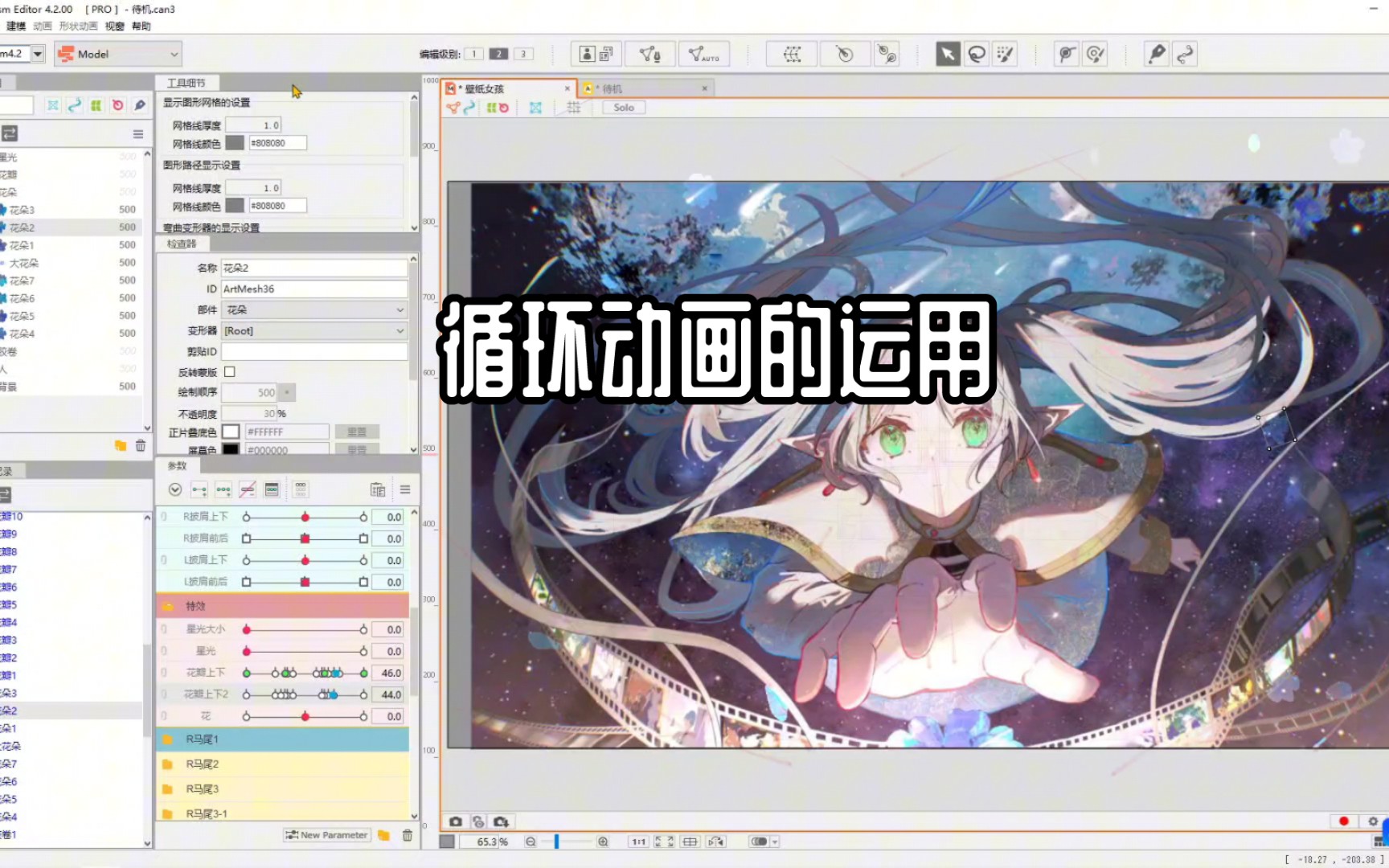Click the circled down-arrow in parameter toolbar
1389x868 pixels.
click(x=175, y=489)
